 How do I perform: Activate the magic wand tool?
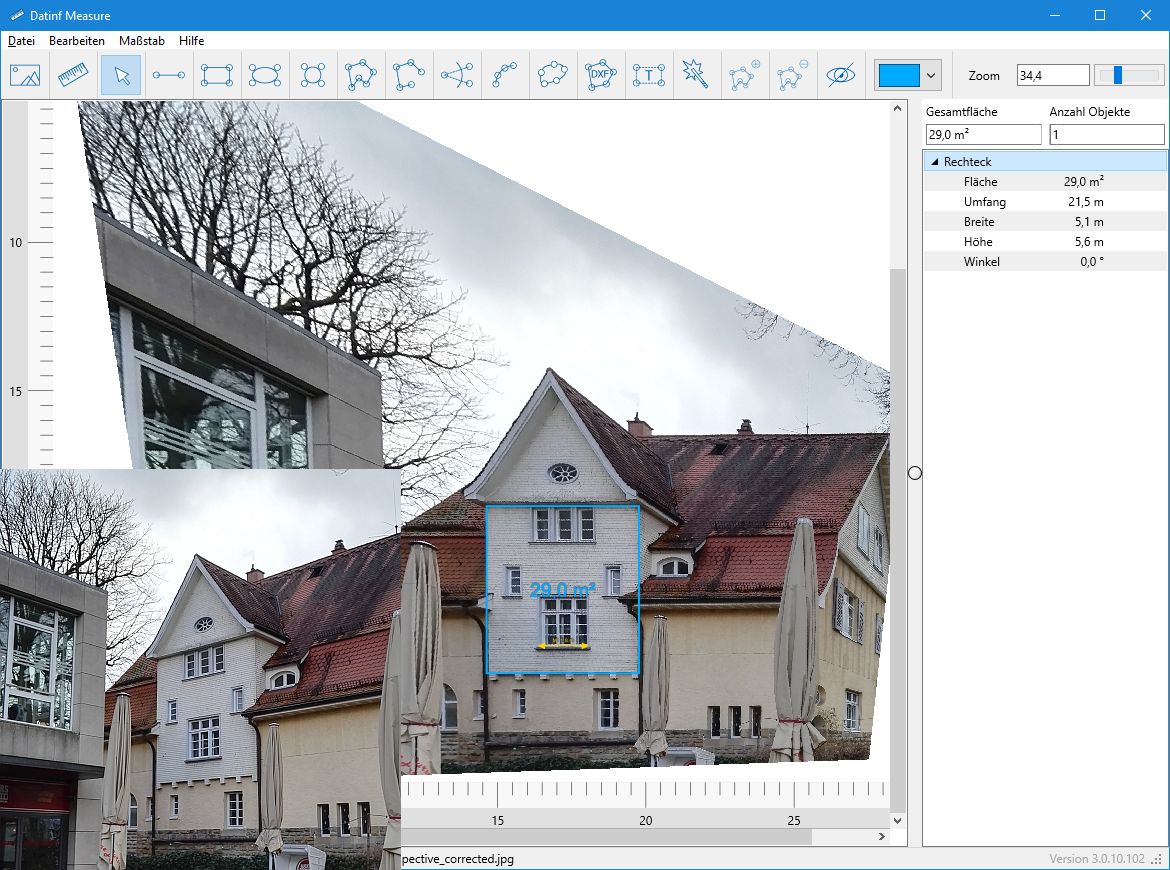click(695, 73)
